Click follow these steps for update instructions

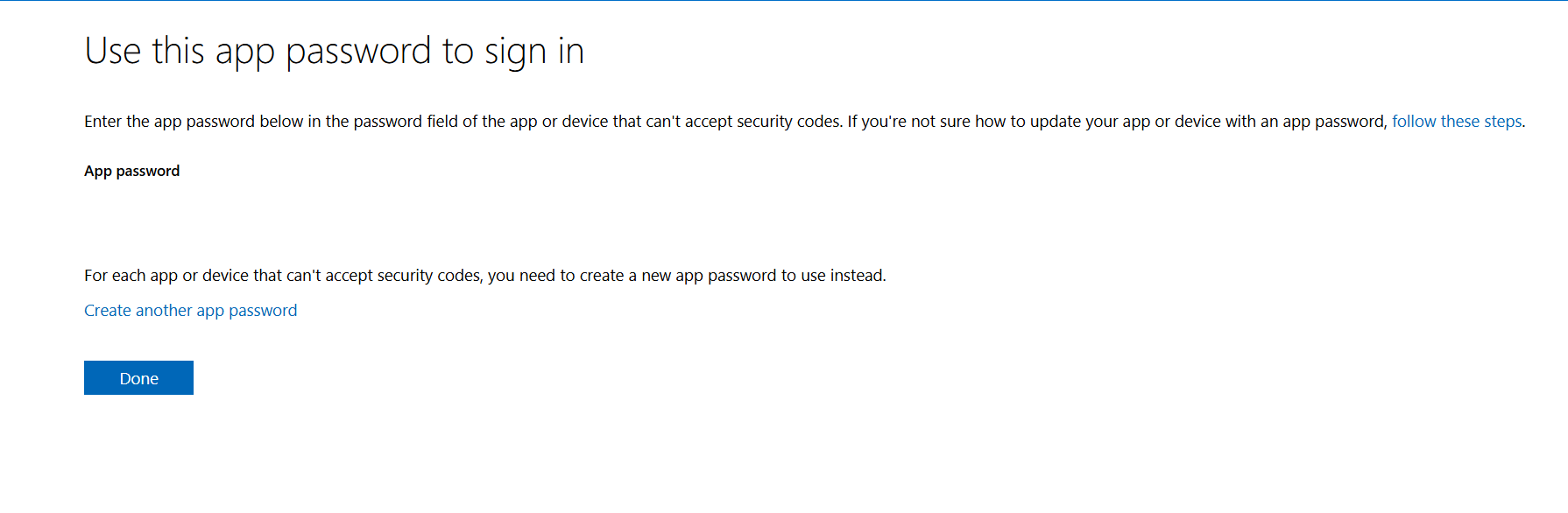click(x=1456, y=121)
